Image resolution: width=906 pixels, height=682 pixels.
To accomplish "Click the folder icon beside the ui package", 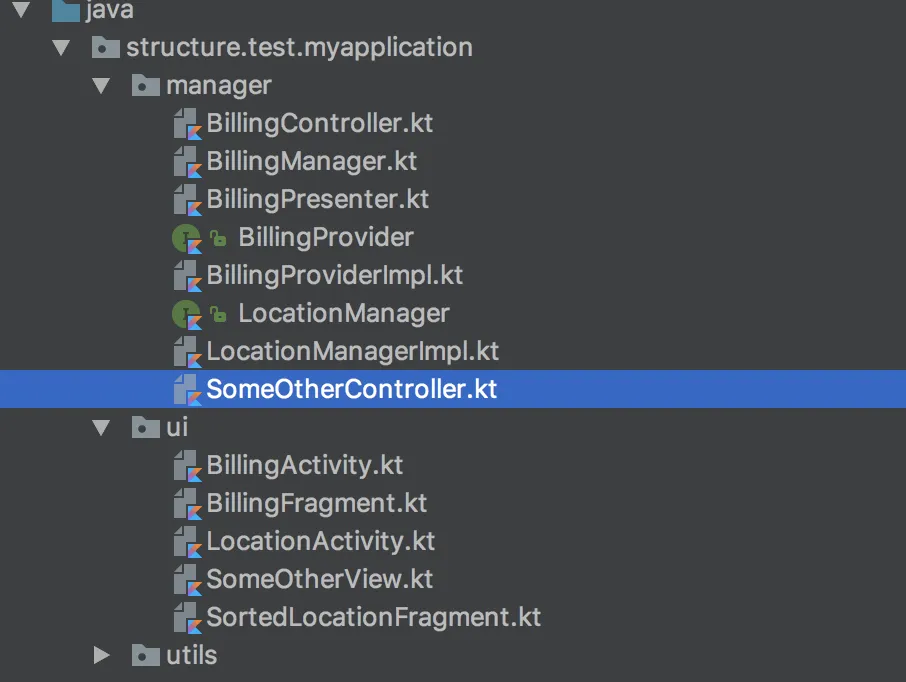I will (146, 427).
